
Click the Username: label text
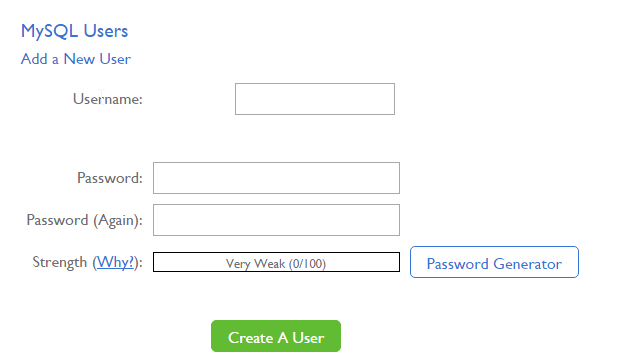coord(108,99)
